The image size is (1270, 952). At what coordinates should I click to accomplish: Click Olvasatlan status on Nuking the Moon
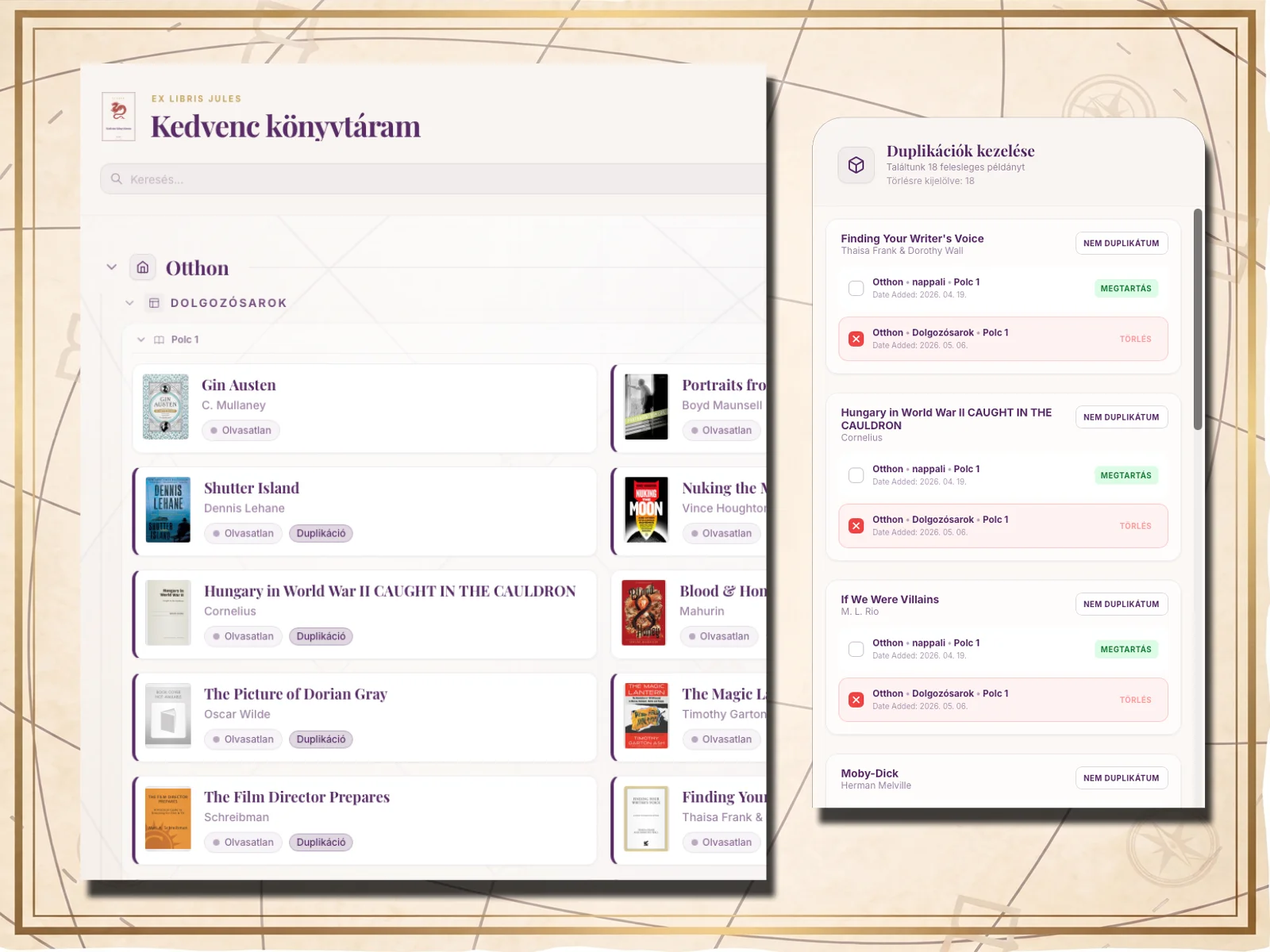pos(722,534)
